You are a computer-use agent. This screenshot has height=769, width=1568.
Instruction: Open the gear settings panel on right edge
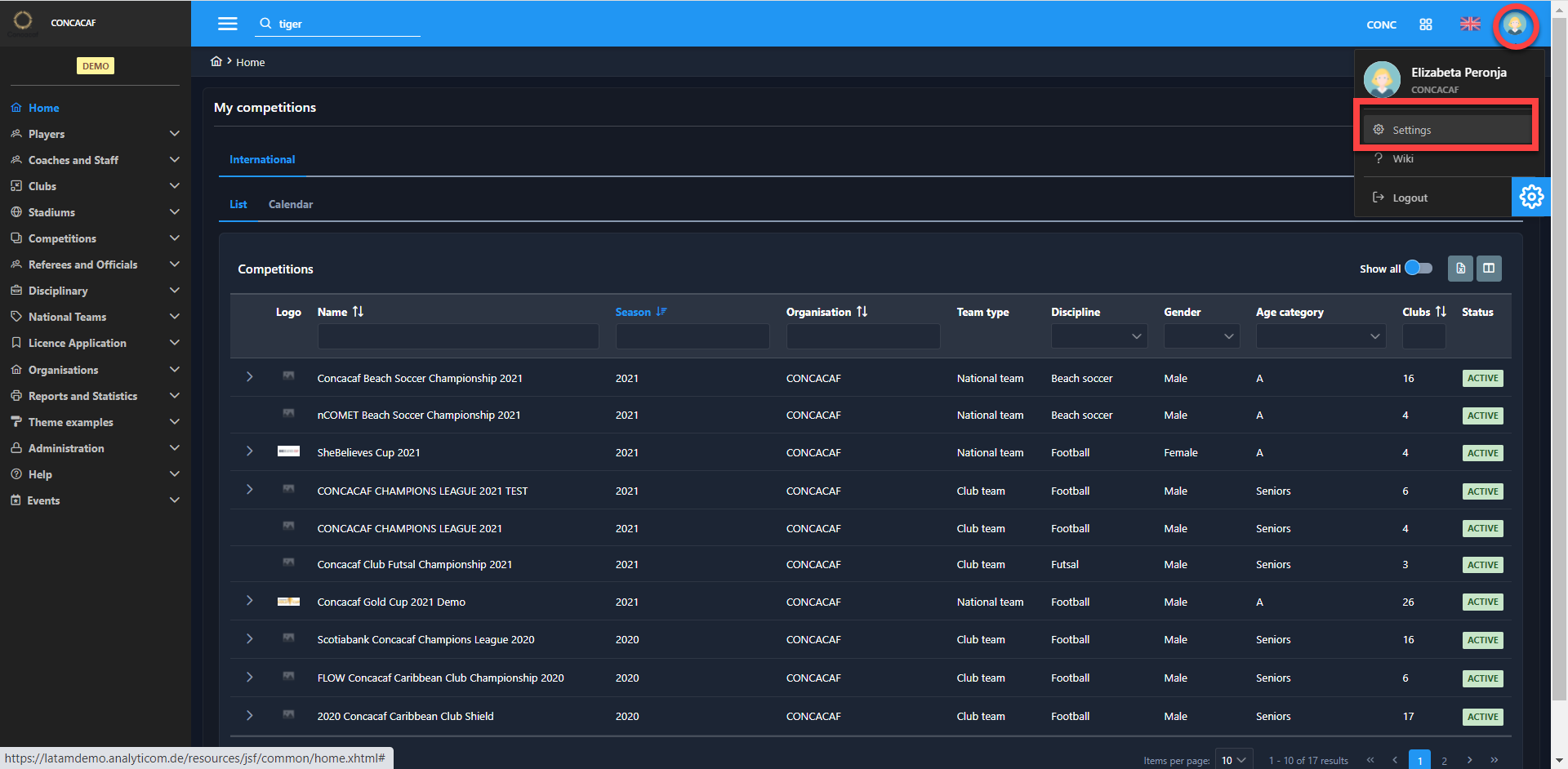pos(1532,197)
